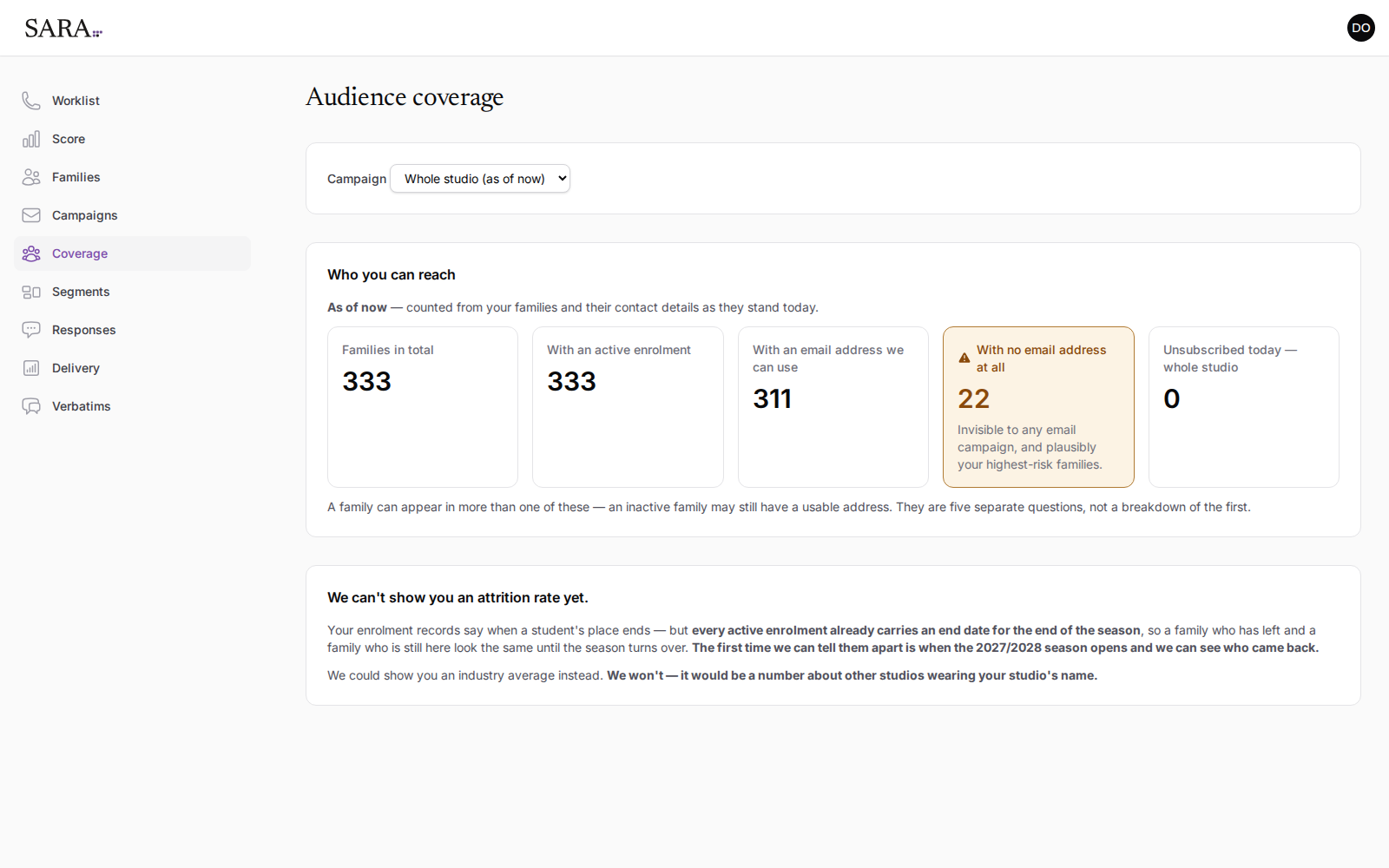
Task: Click the SARA logo
Action: click(x=63, y=28)
